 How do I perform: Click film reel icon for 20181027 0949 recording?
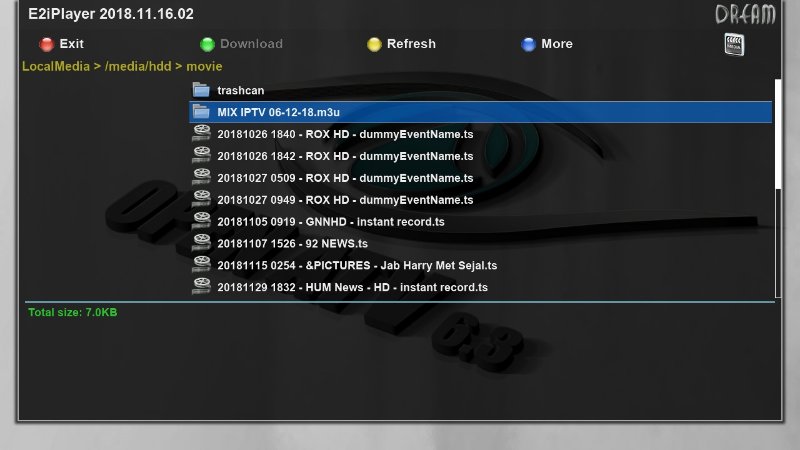click(202, 199)
